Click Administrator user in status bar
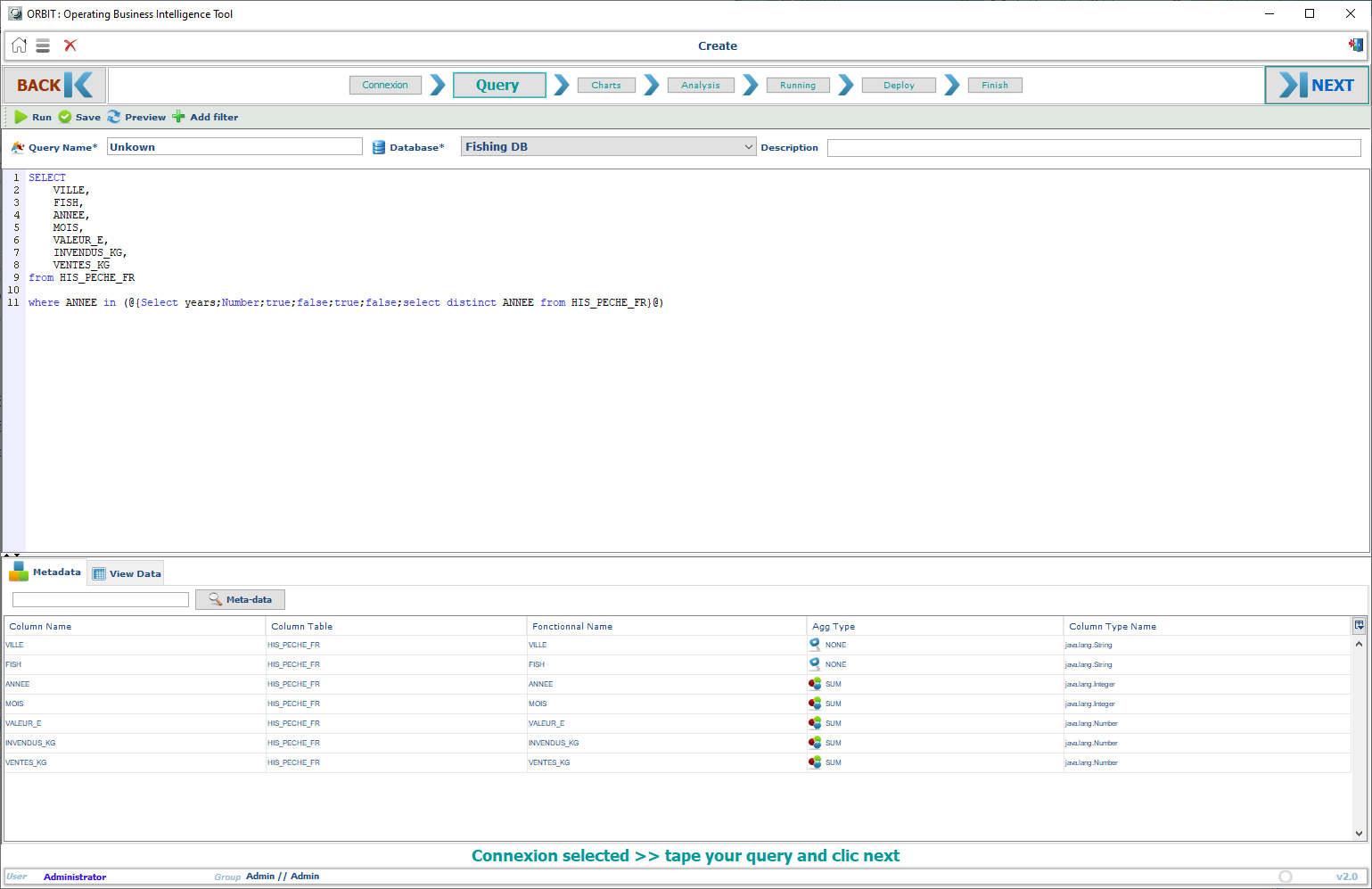Screen dimensions: 1372x889 click(x=75, y=877)
